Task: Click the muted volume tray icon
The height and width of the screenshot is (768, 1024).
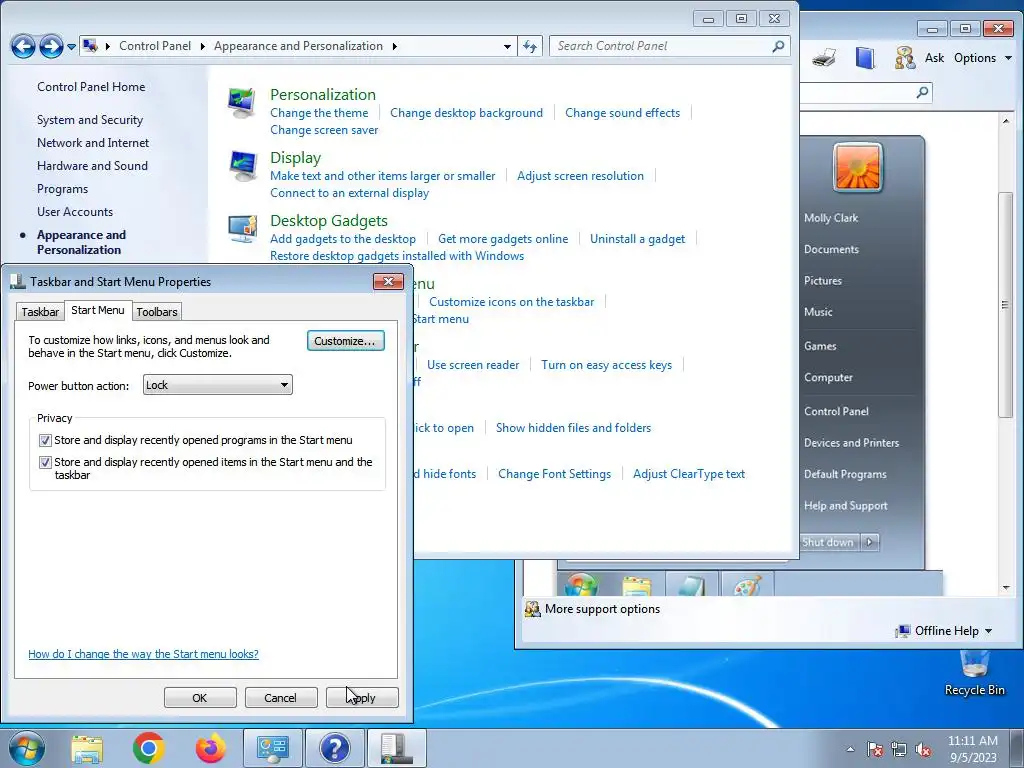Action: (x=923, y=749)
